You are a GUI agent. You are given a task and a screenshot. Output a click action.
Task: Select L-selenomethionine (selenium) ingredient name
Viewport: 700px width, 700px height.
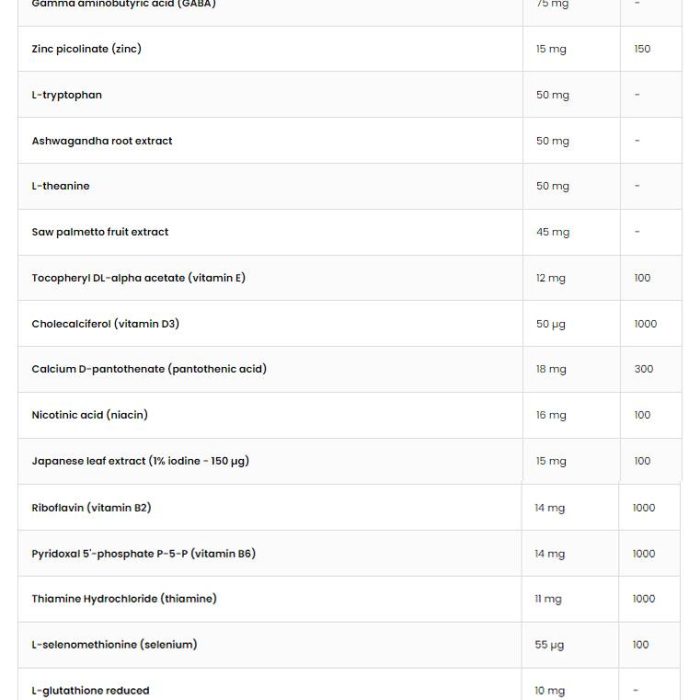[x=114, y=645]
